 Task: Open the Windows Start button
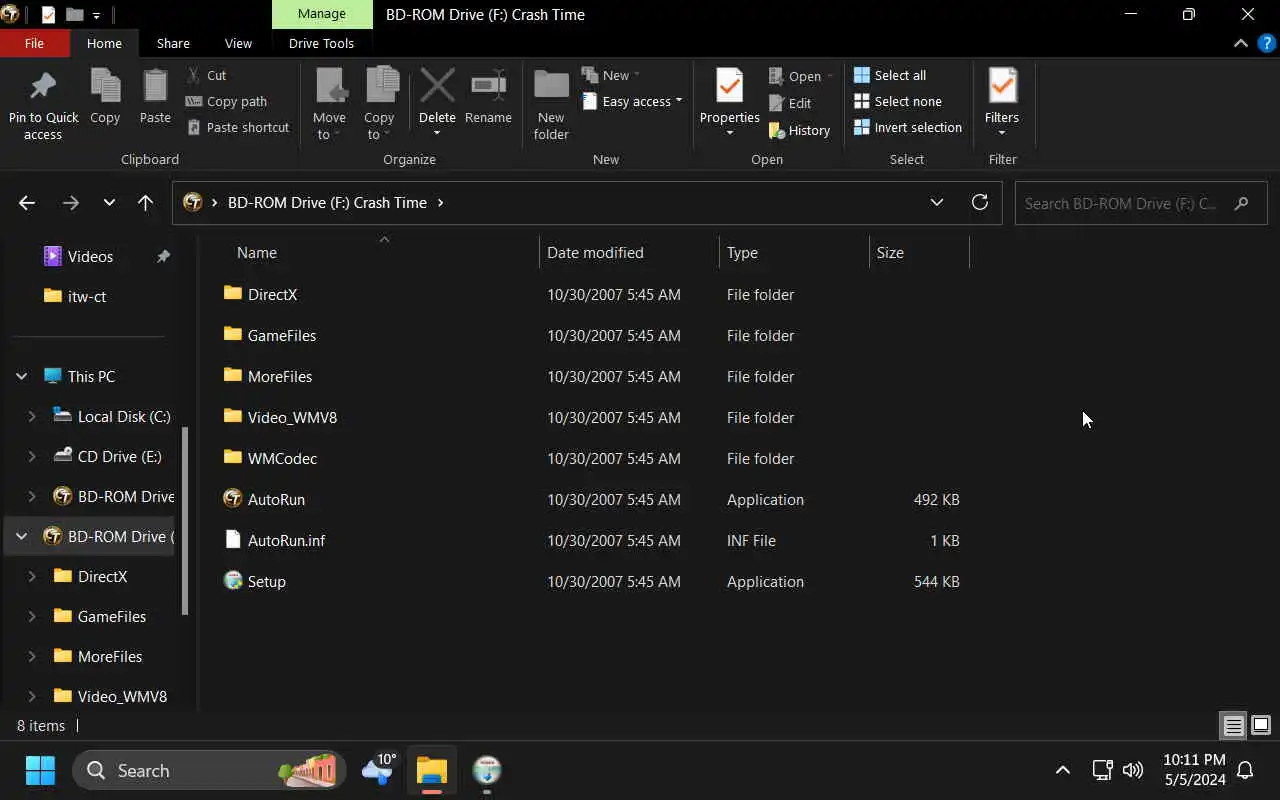click(x=40, y=770)
